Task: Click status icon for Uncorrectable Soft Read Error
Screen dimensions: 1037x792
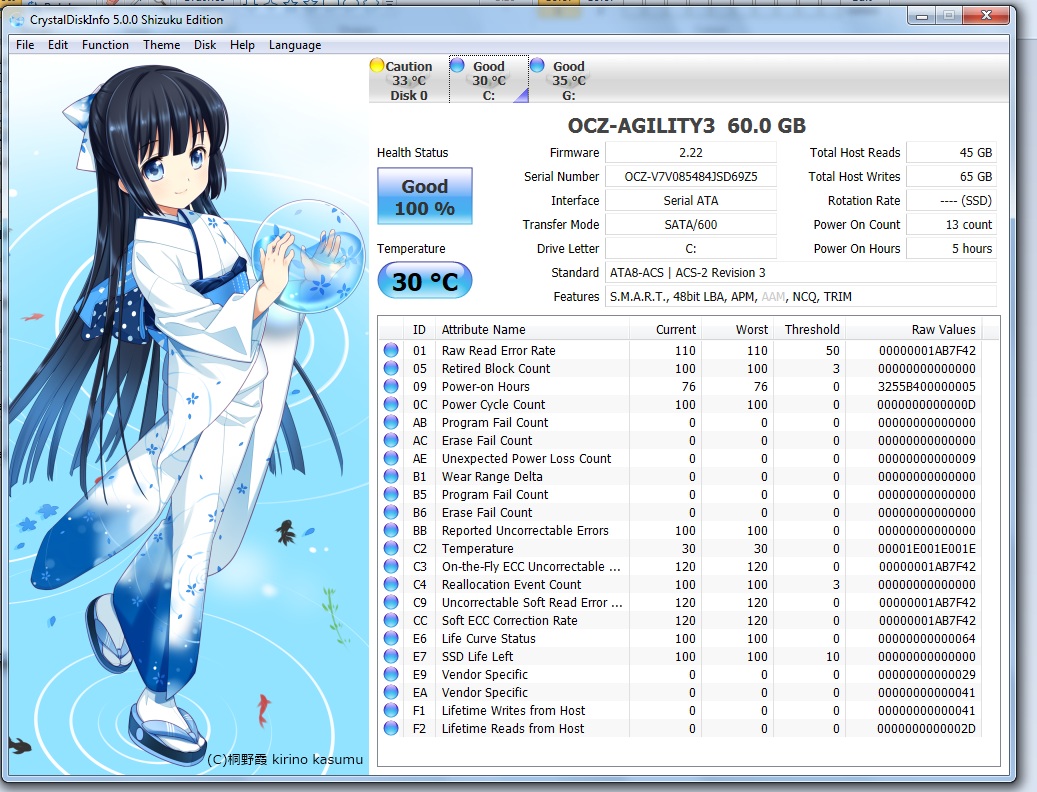Action: click(x=391, y=602)
